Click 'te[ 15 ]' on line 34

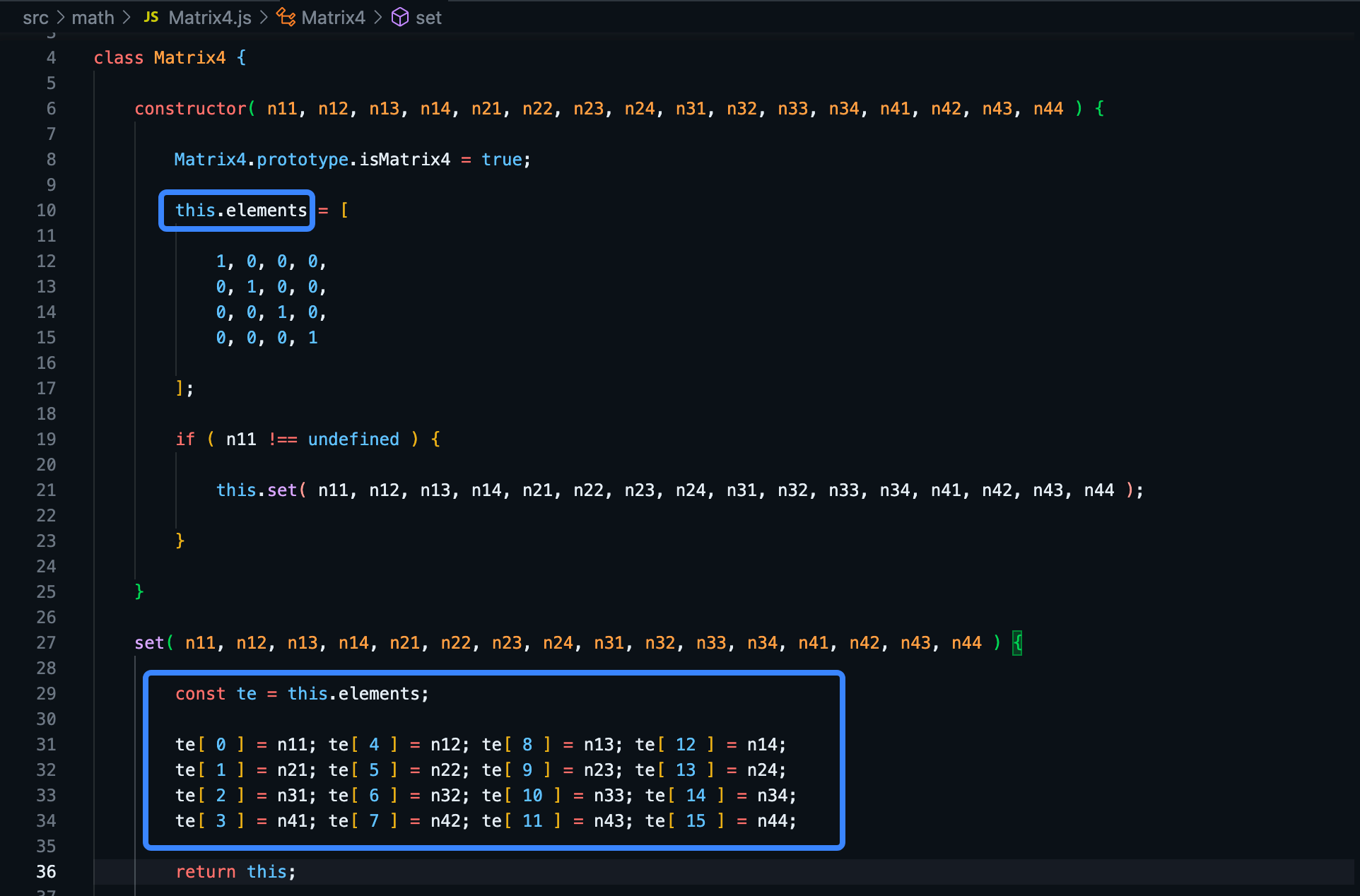point(685,821)
